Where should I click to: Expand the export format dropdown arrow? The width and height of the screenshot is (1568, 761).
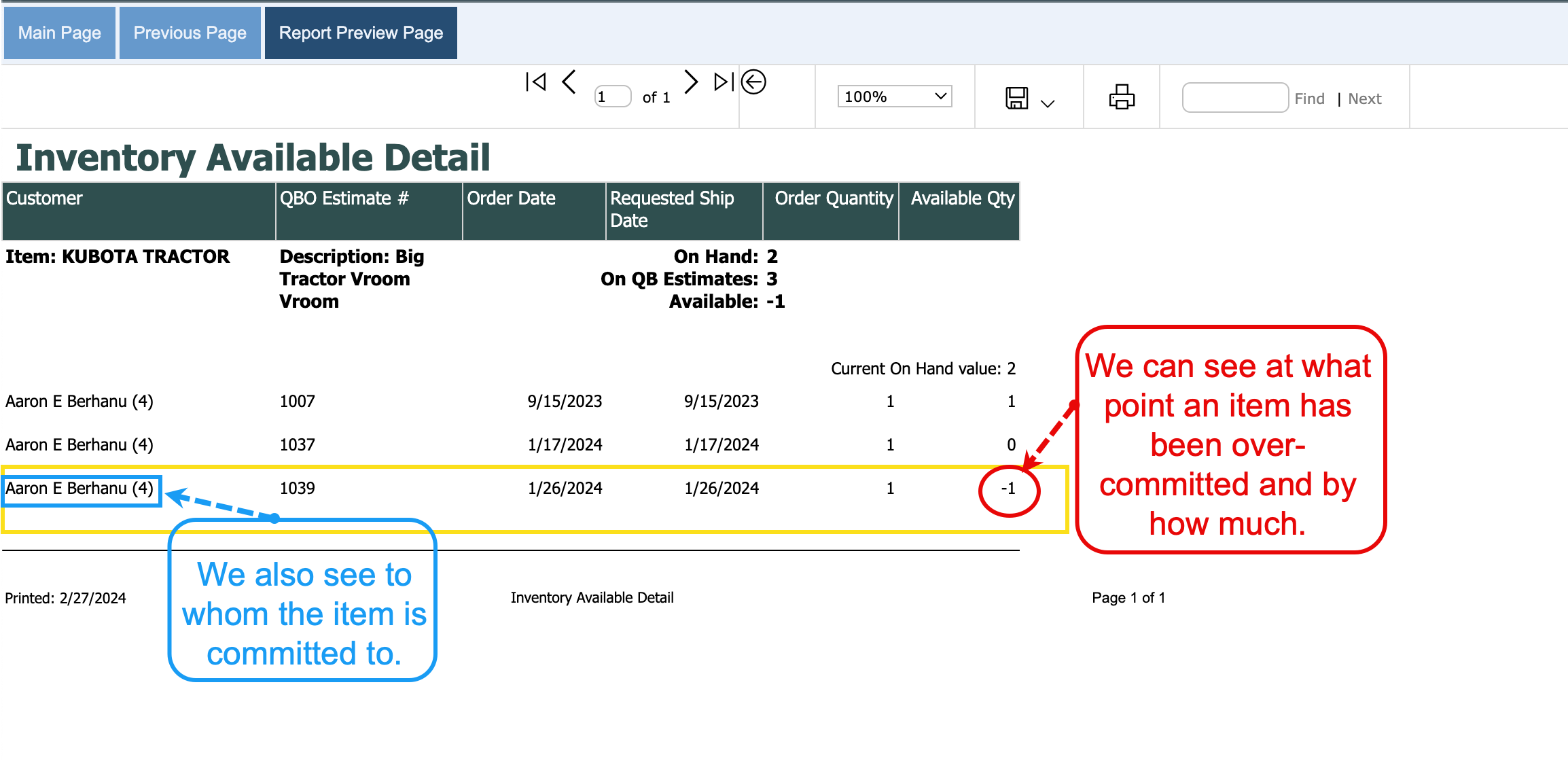[1048, 103]
